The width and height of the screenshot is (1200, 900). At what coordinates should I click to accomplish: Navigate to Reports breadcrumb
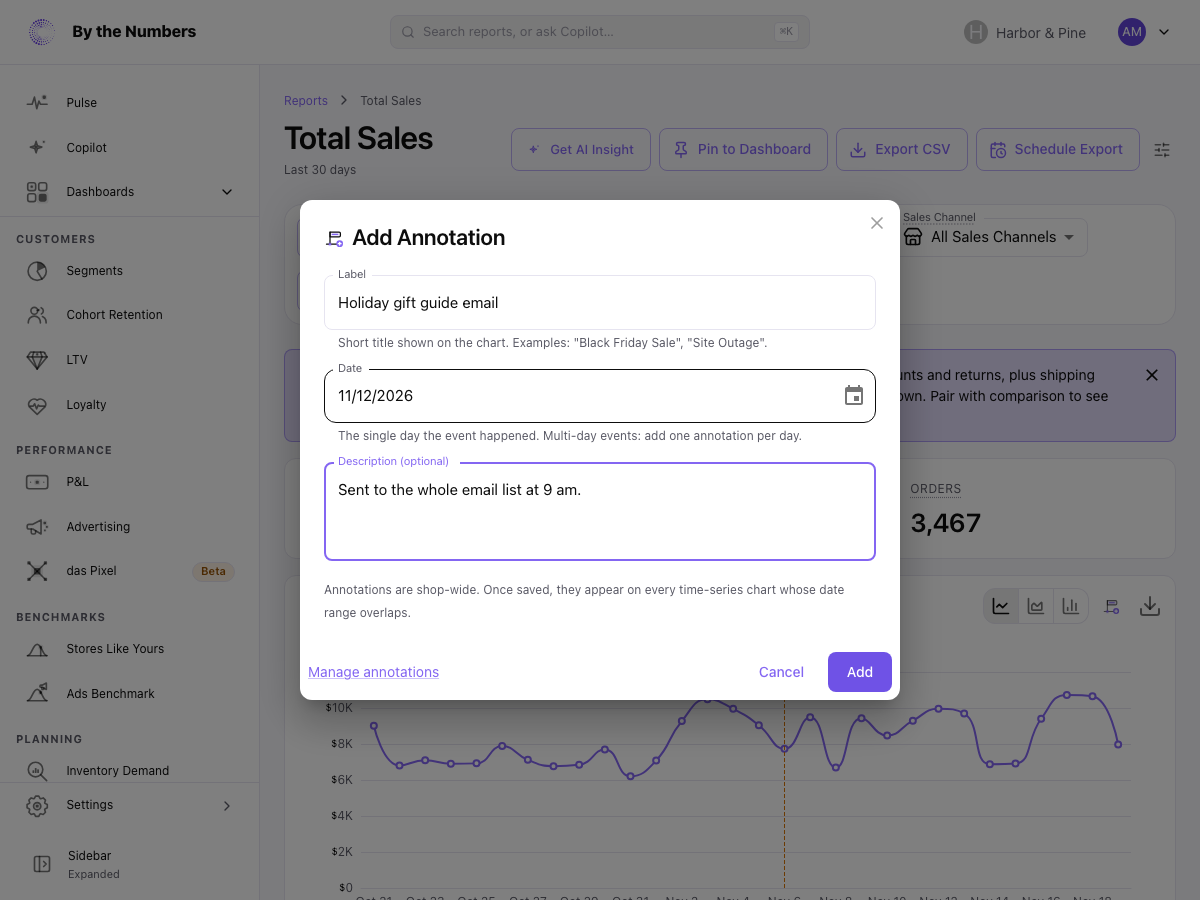tap(306, 100)
